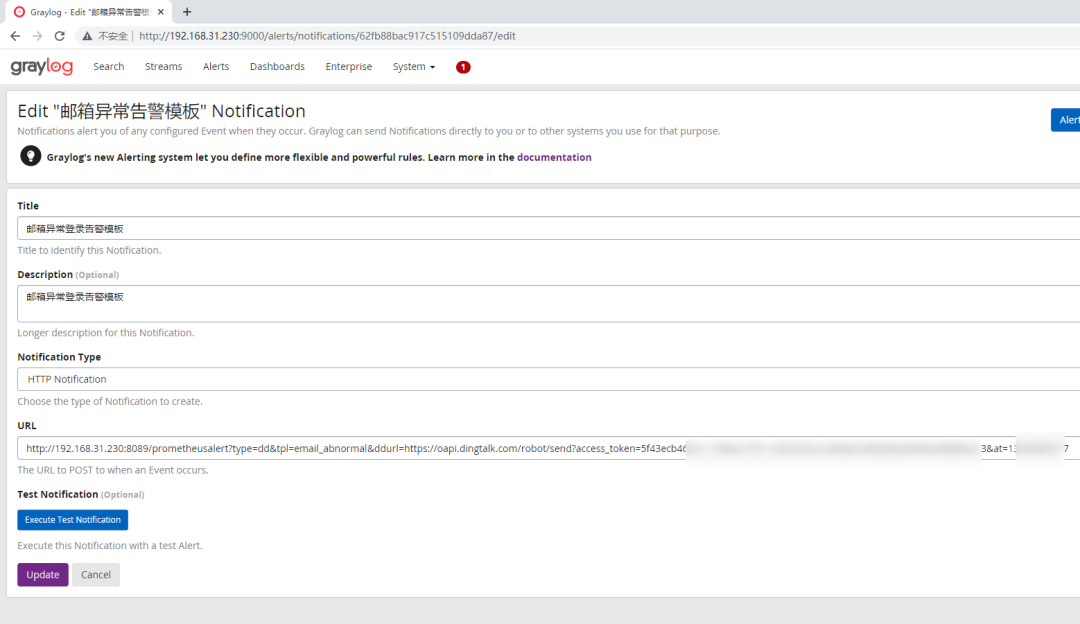Expand the System dropdown menu
Screen dimensions: 1080x624
point(413,66)
